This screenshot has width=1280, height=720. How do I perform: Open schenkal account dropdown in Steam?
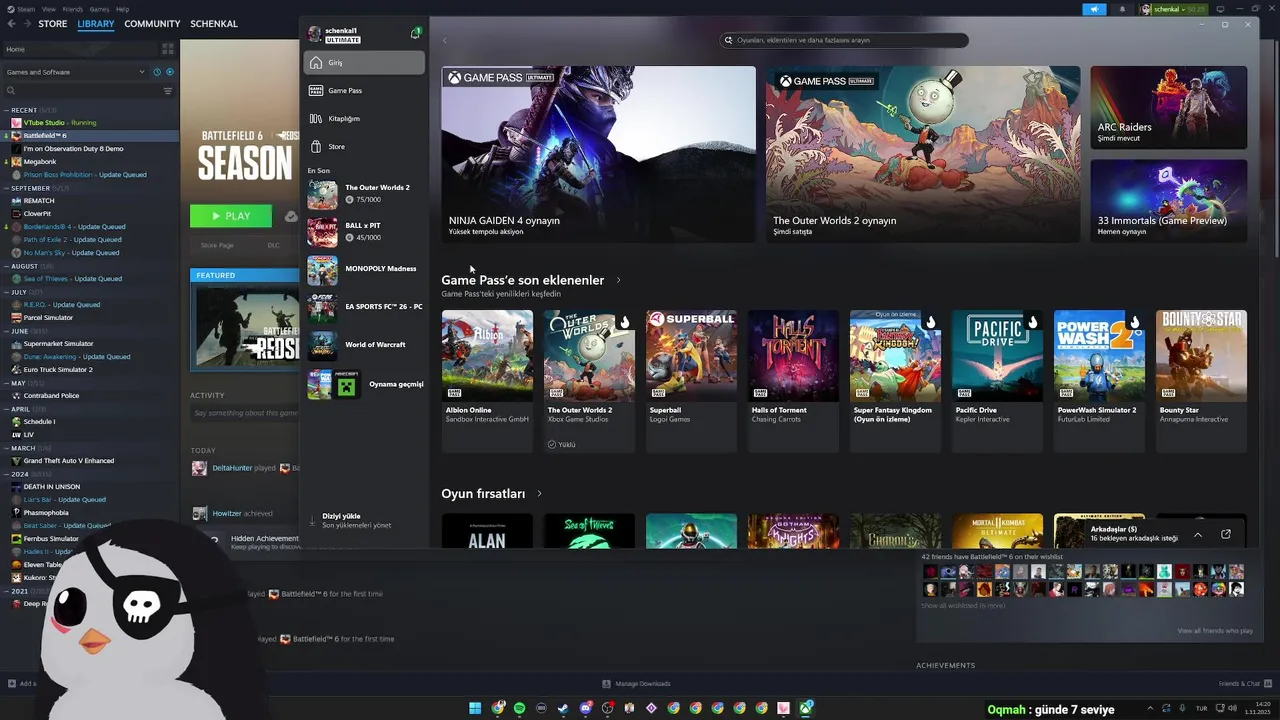pos(1176,9)
